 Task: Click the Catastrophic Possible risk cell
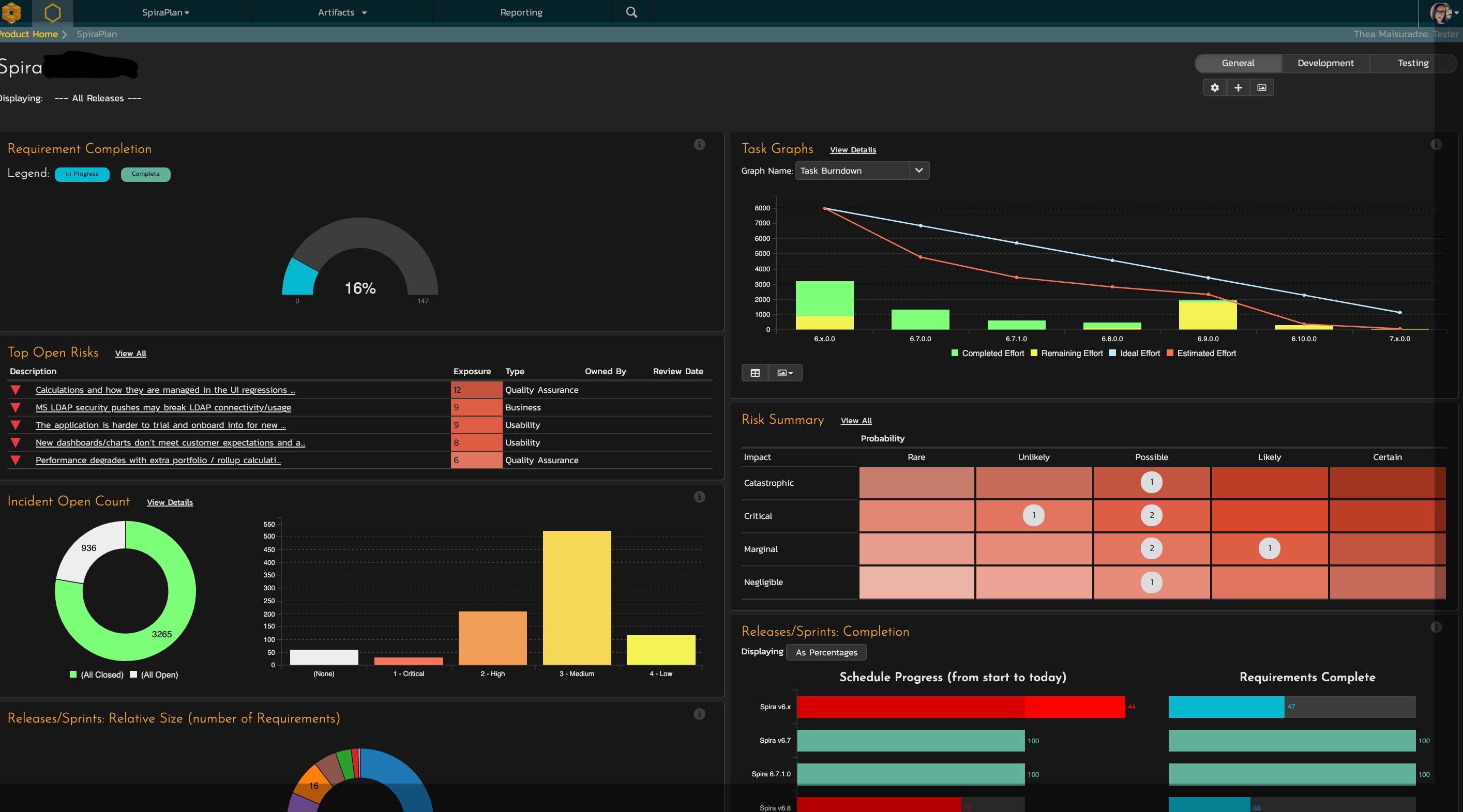1151,482
